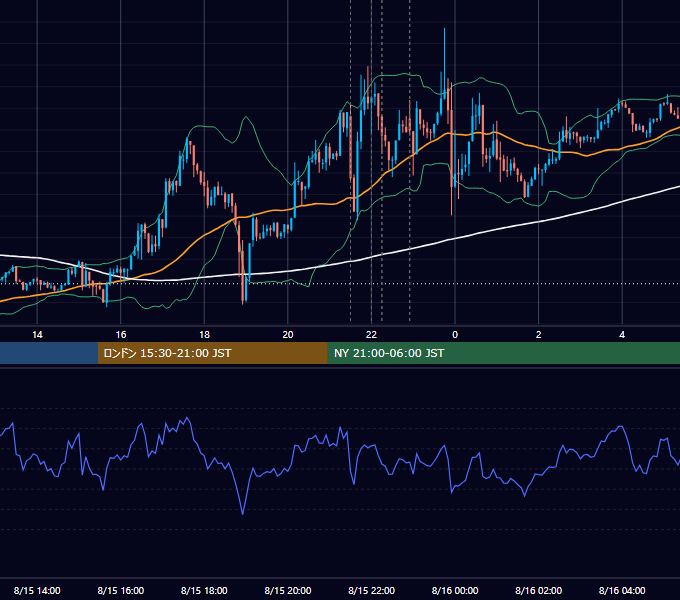Click hour label 14 on price chart axis

[x=37, y=335]
